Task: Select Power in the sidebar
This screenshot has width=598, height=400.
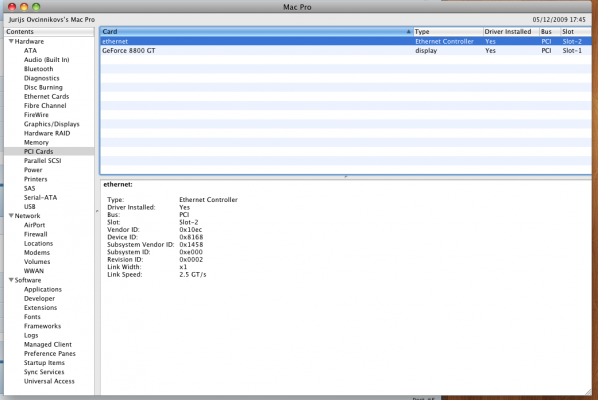Action: 33,170
